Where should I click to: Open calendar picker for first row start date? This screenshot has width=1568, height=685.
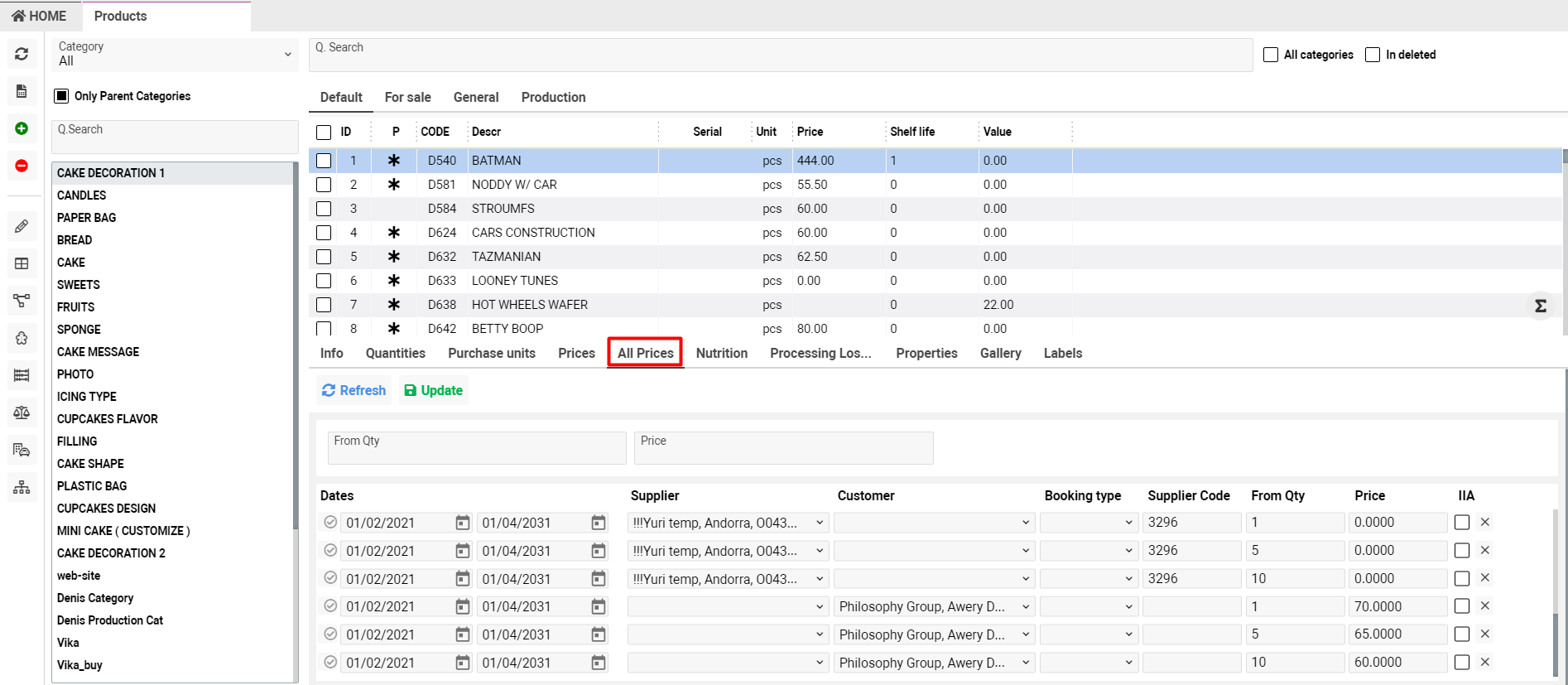[462, 523]
